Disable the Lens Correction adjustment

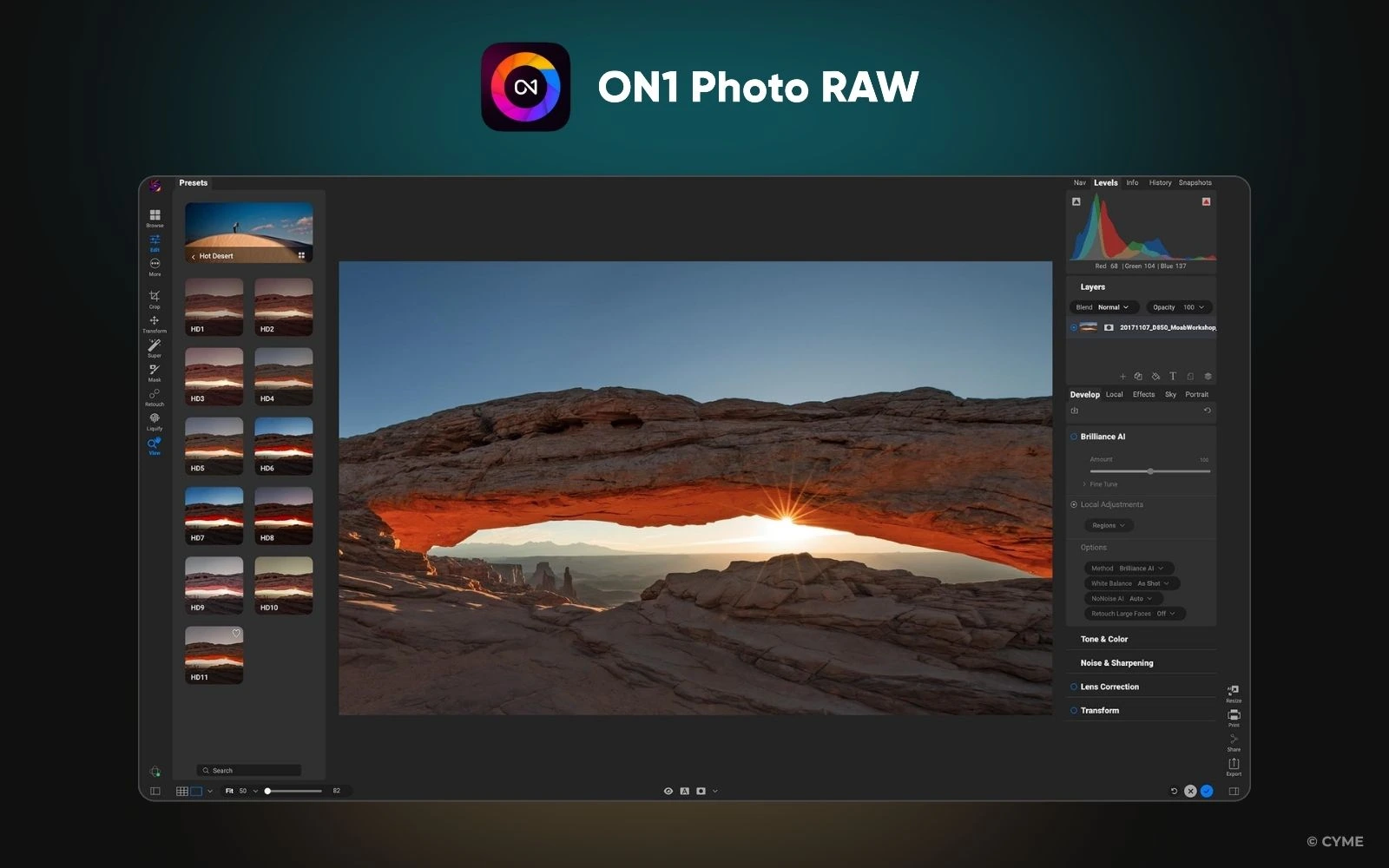click(x=1074, y=687)
